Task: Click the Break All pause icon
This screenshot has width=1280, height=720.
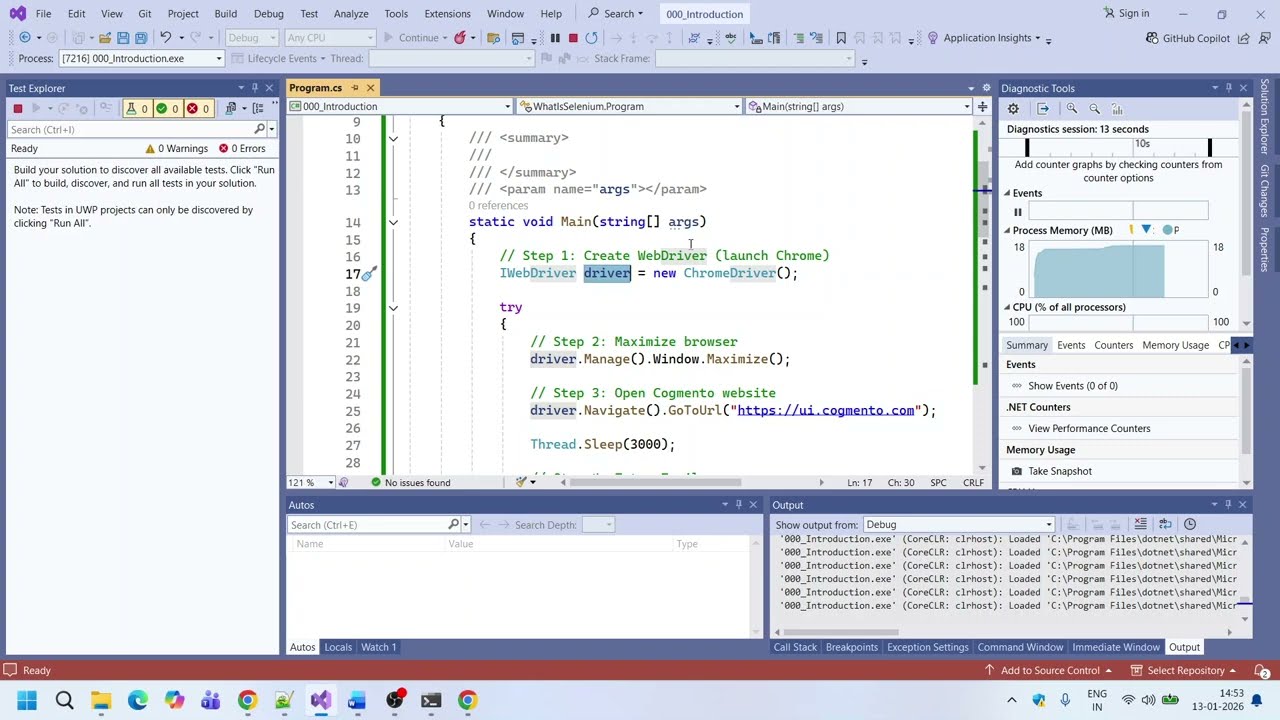Action: (x=555, y=38)
